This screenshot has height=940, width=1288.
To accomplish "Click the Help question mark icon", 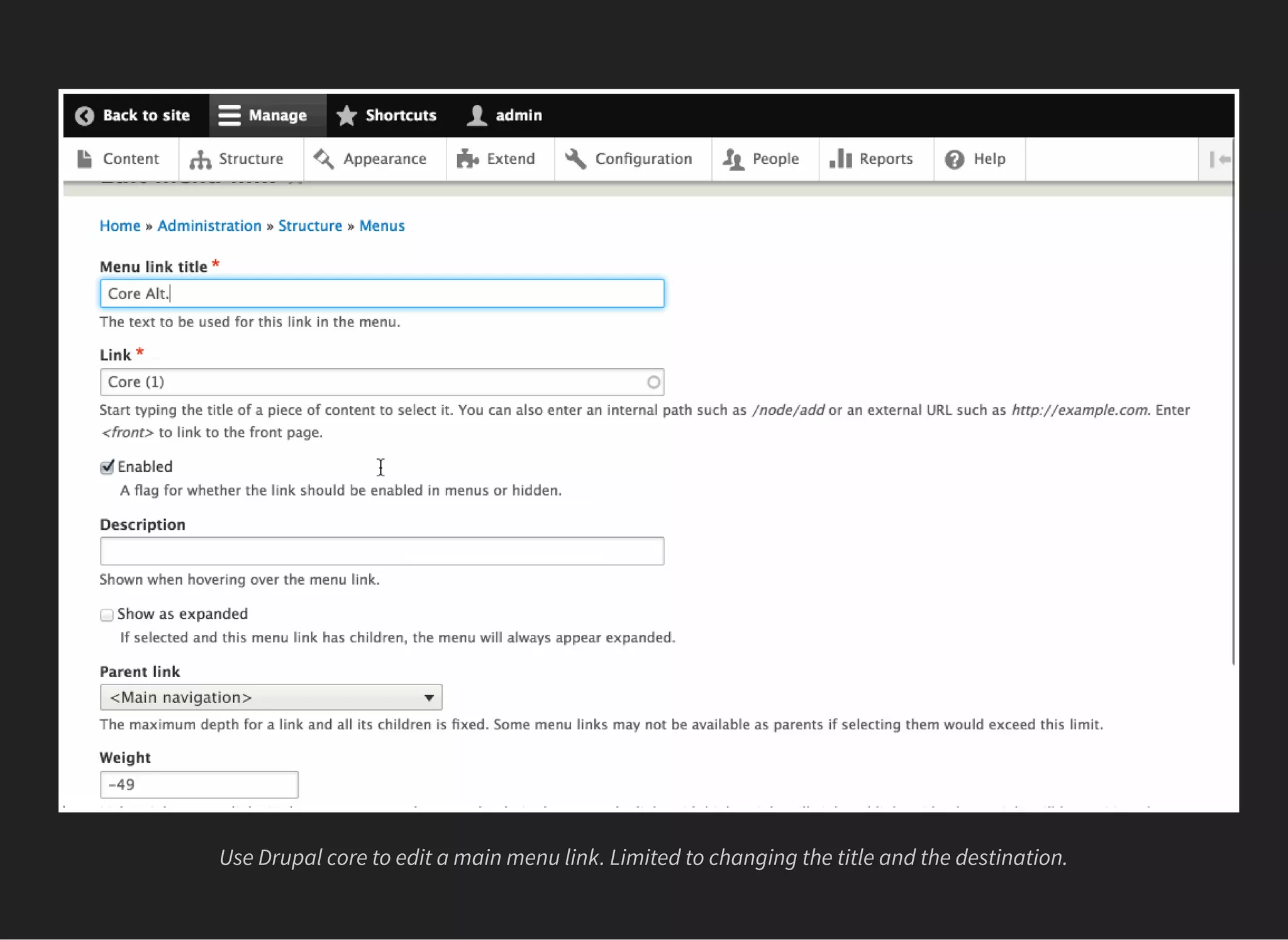I will tap(954, 159).
